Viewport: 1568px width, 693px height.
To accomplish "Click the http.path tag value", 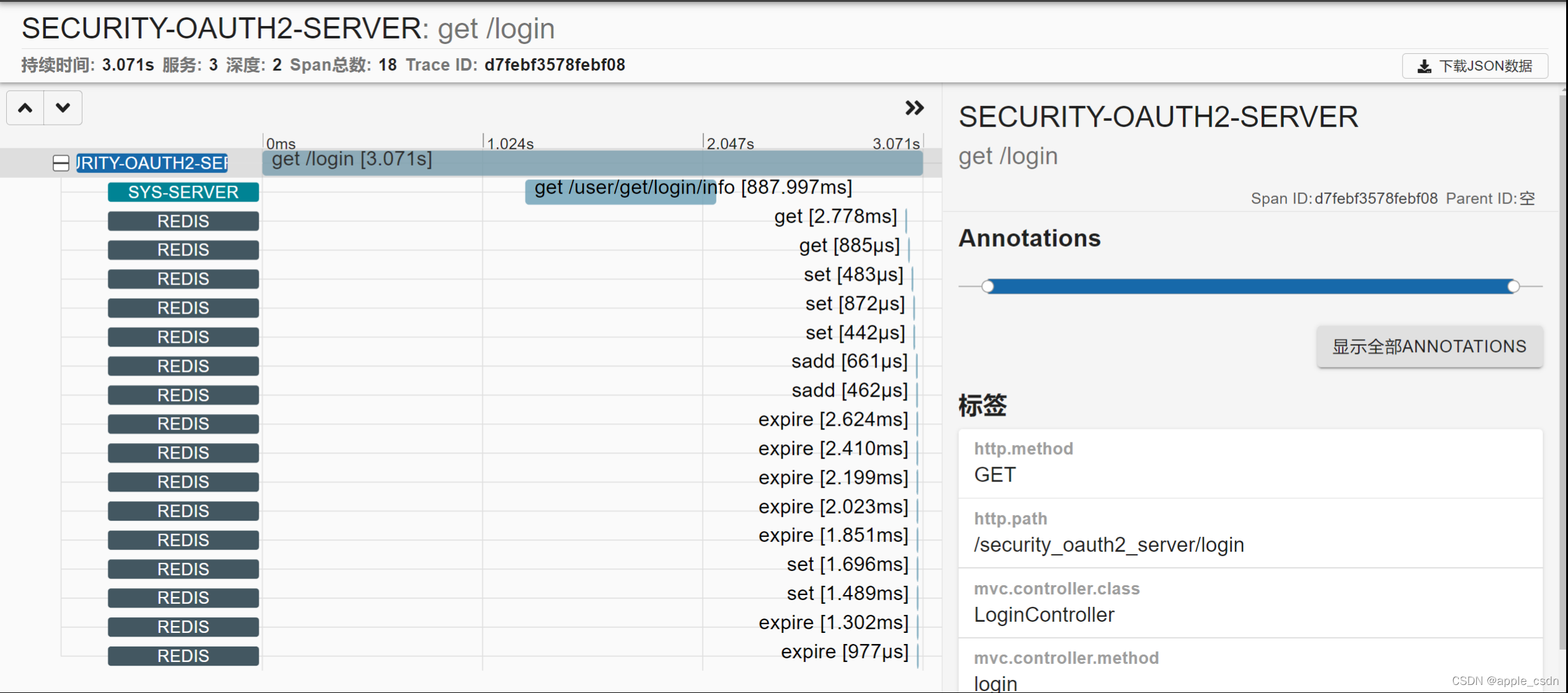I will 1108,545.
